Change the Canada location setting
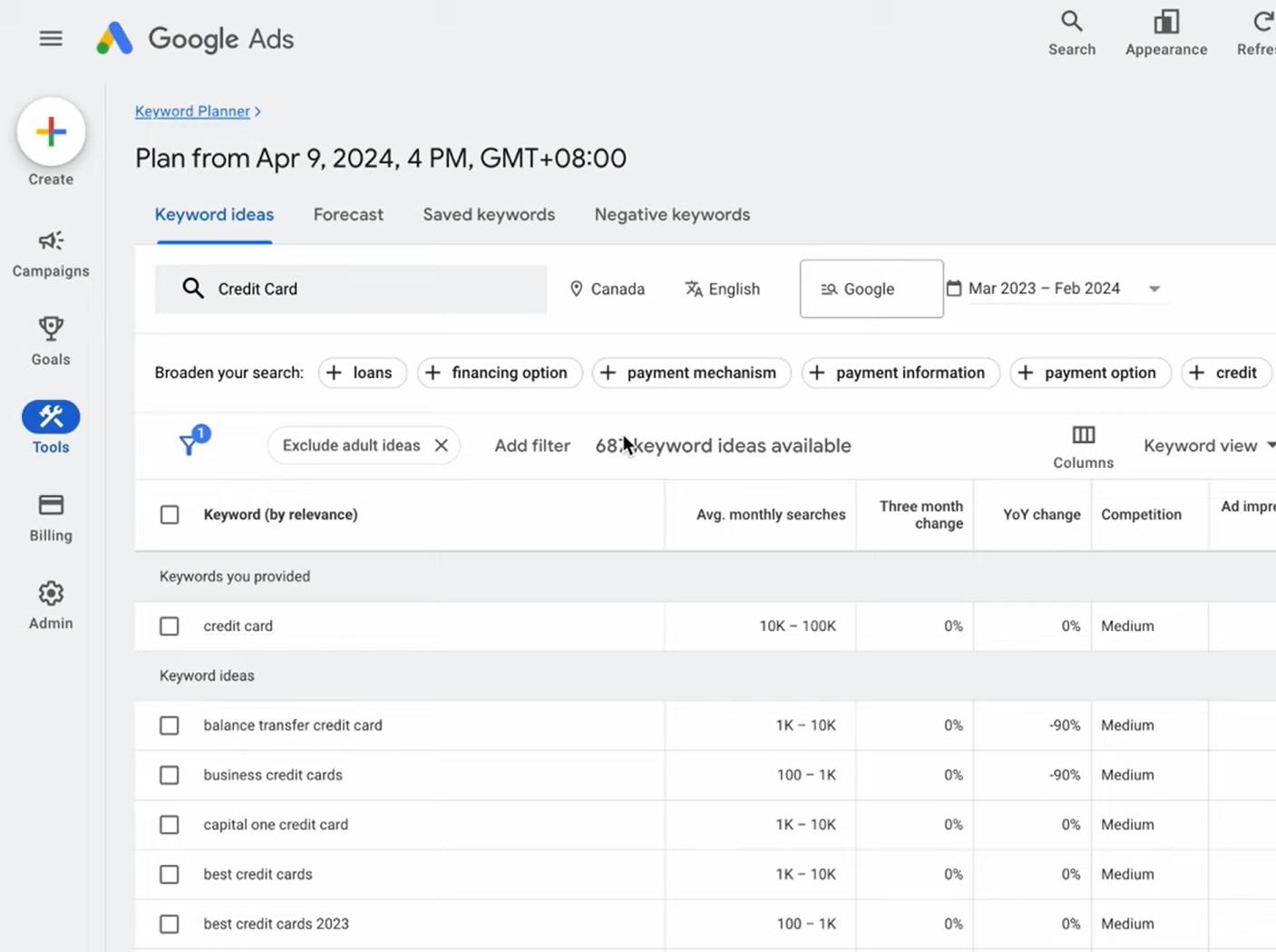The image size is (1276, 952). point(607,289)
